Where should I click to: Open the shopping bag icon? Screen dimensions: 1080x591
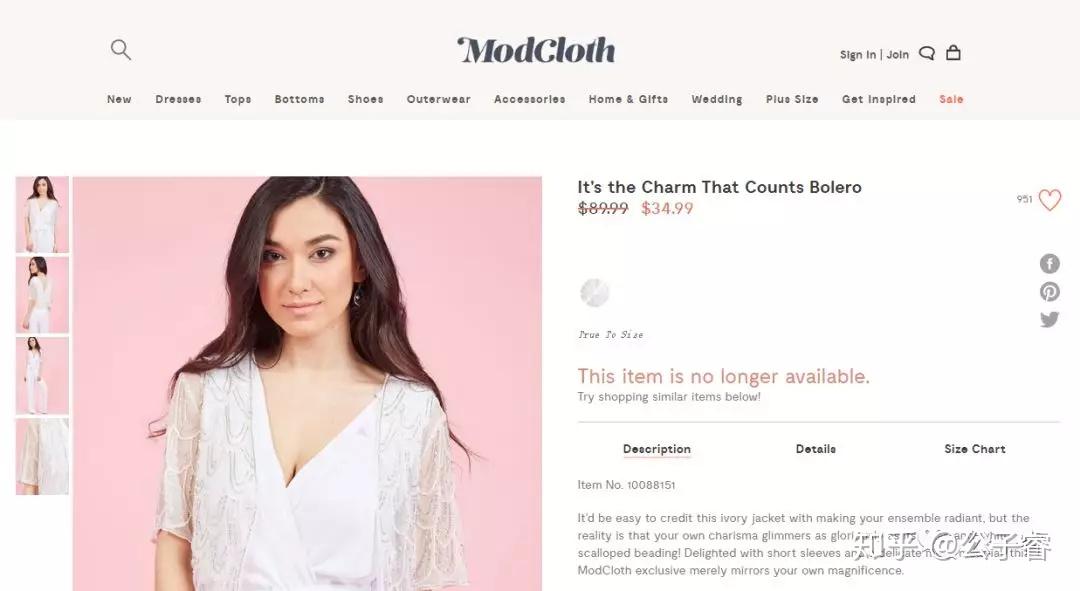[953, 53]
